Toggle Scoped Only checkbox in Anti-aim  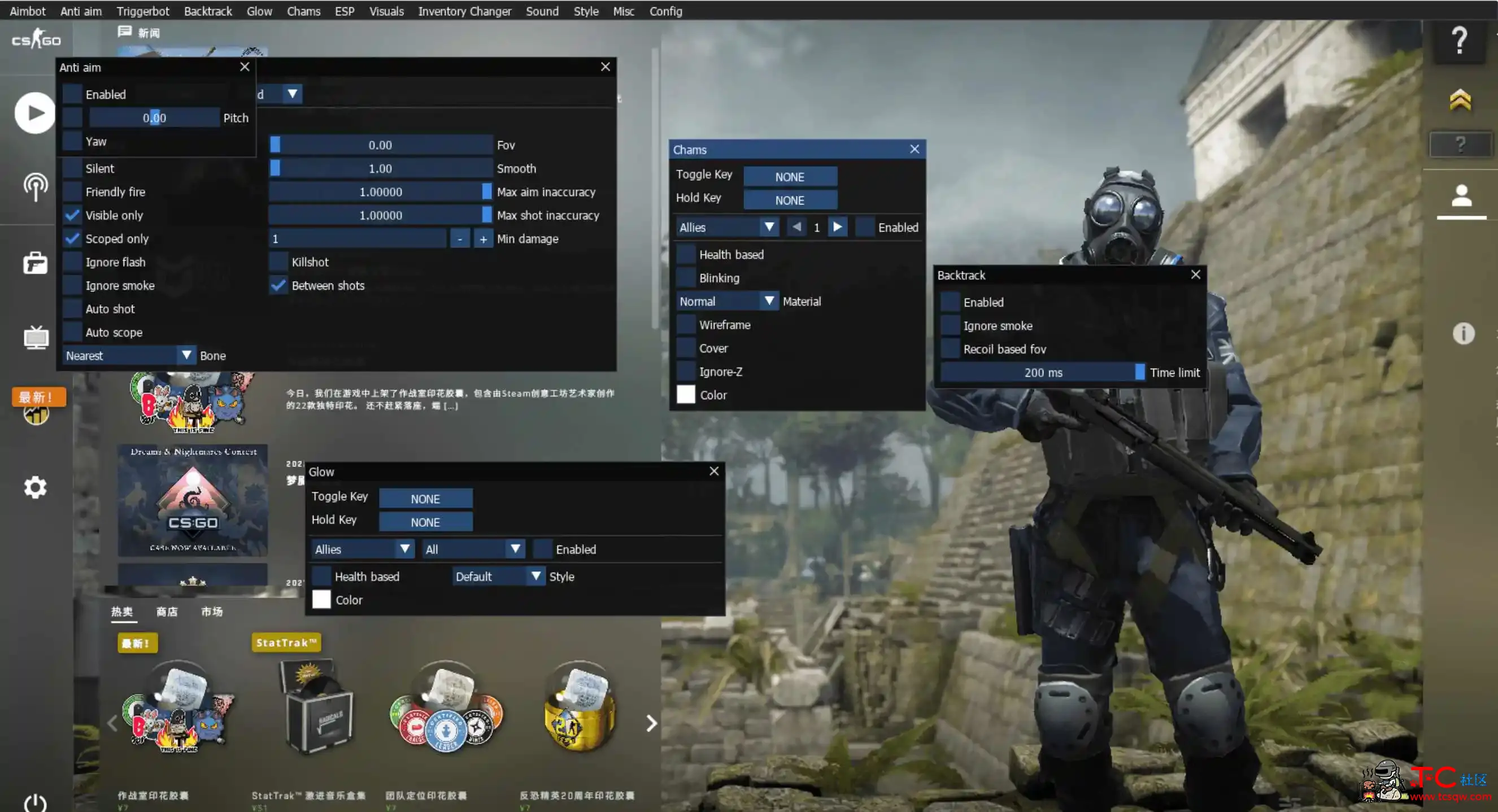[73, 238]
